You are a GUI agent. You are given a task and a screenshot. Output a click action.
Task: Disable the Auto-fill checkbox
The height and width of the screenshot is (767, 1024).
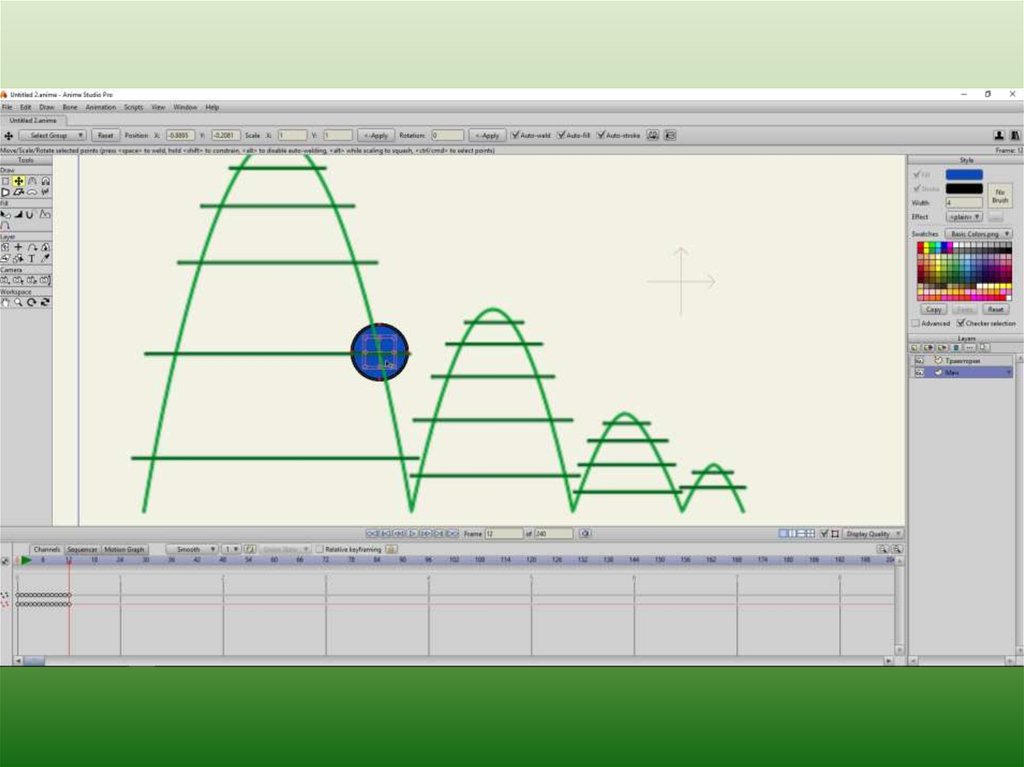(561, 135)
